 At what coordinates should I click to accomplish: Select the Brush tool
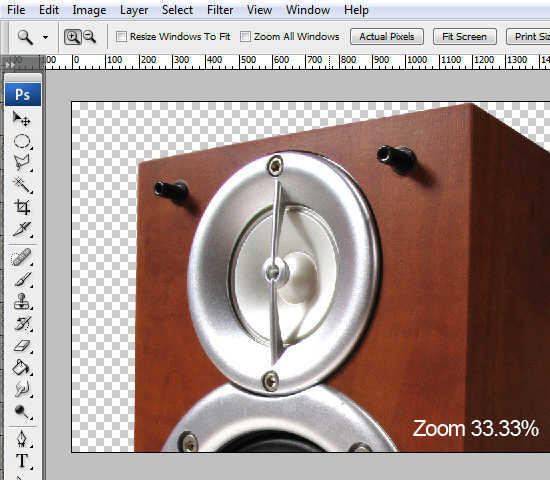coord(22,280)
